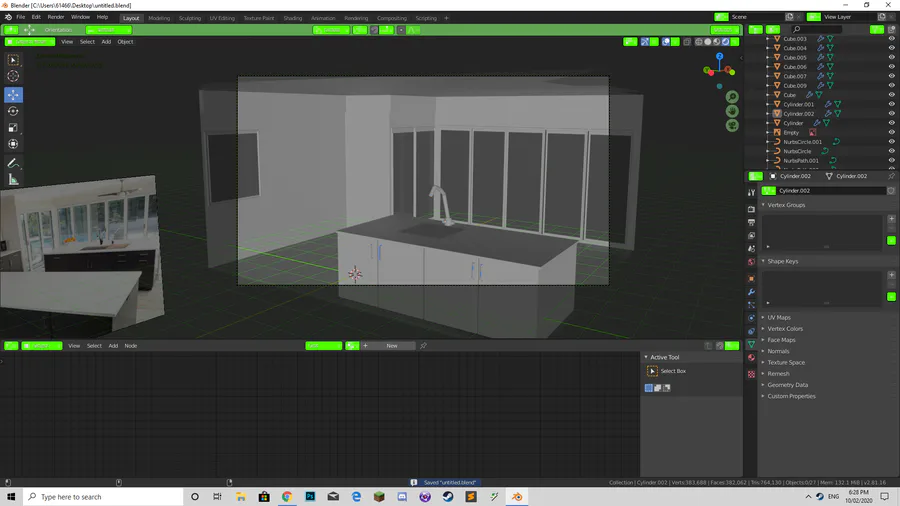This screenshot has height=506, width=900.
Task: Hide Cube.007 in the outliner
Action: [891, 76]
